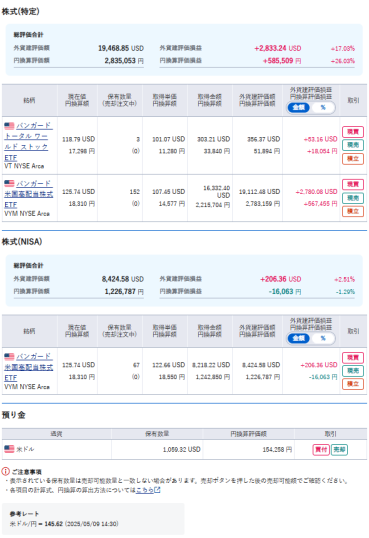Click 現売 for VYM in 特定 account

(353, 198)
